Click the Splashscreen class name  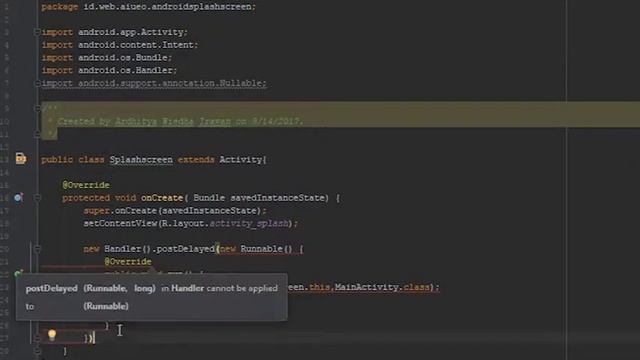click(x=141, y=160)
